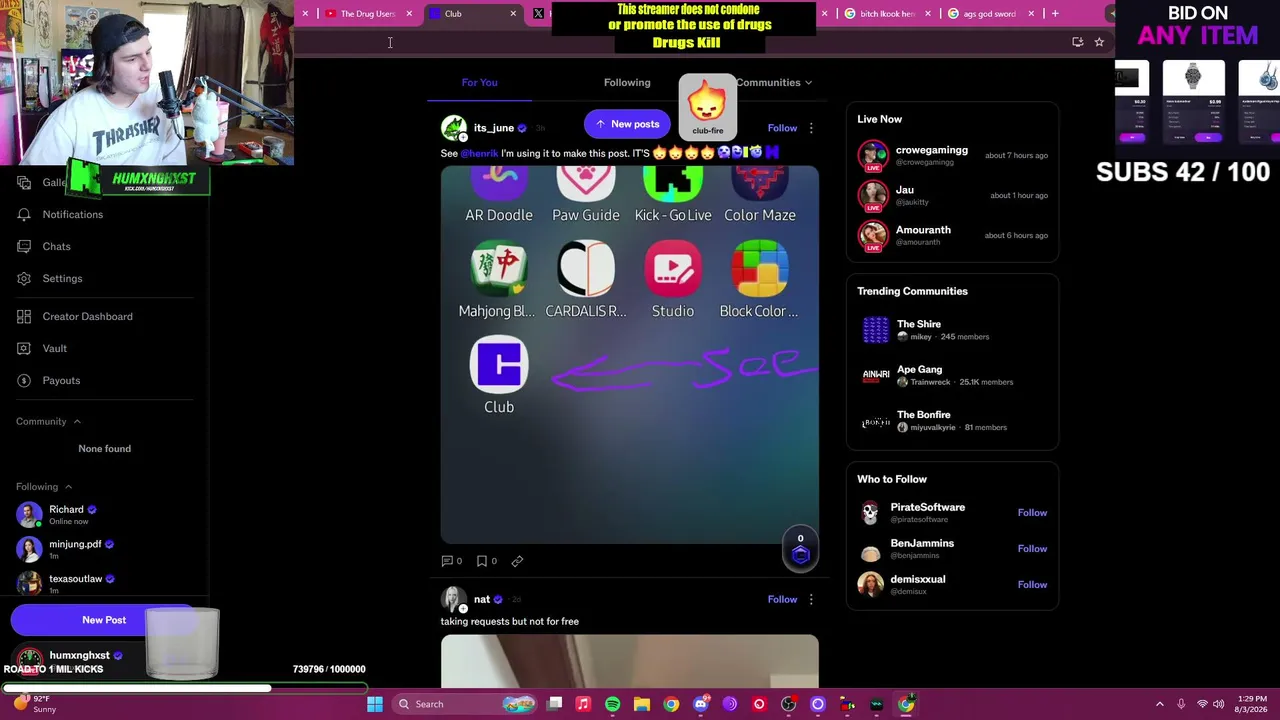View its_june's profile avatar

[454, 128]
